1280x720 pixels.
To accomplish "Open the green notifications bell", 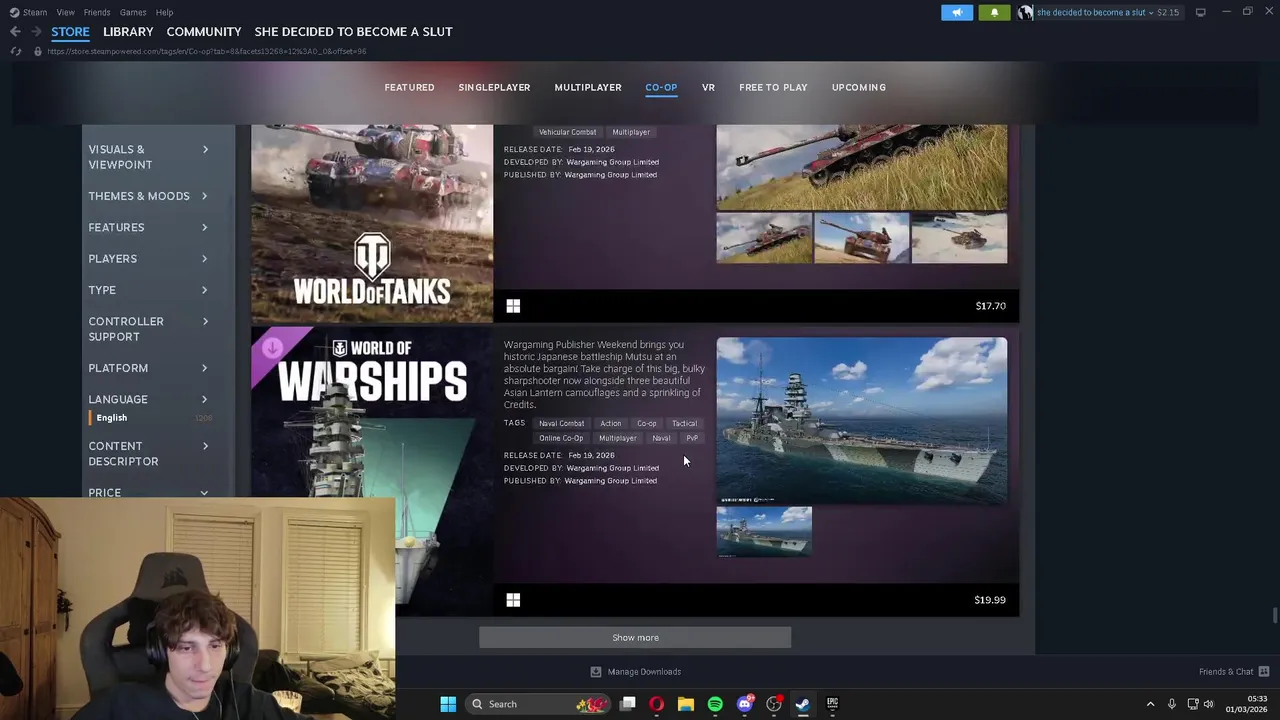I will click(994, 12).
